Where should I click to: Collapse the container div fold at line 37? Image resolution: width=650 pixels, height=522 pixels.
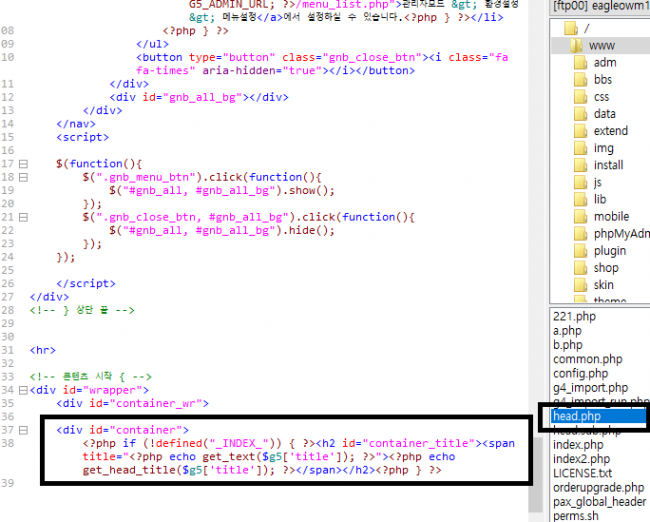(x=24, y=430)
